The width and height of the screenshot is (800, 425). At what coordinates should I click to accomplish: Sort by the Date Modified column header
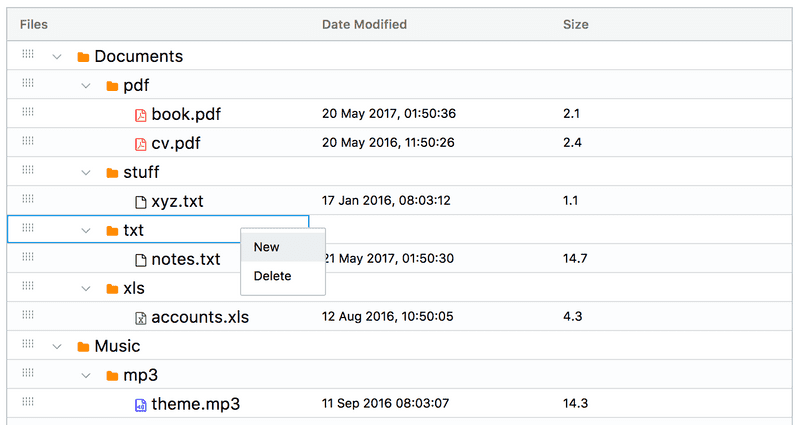pyautogui.click(x=364, y=24)
